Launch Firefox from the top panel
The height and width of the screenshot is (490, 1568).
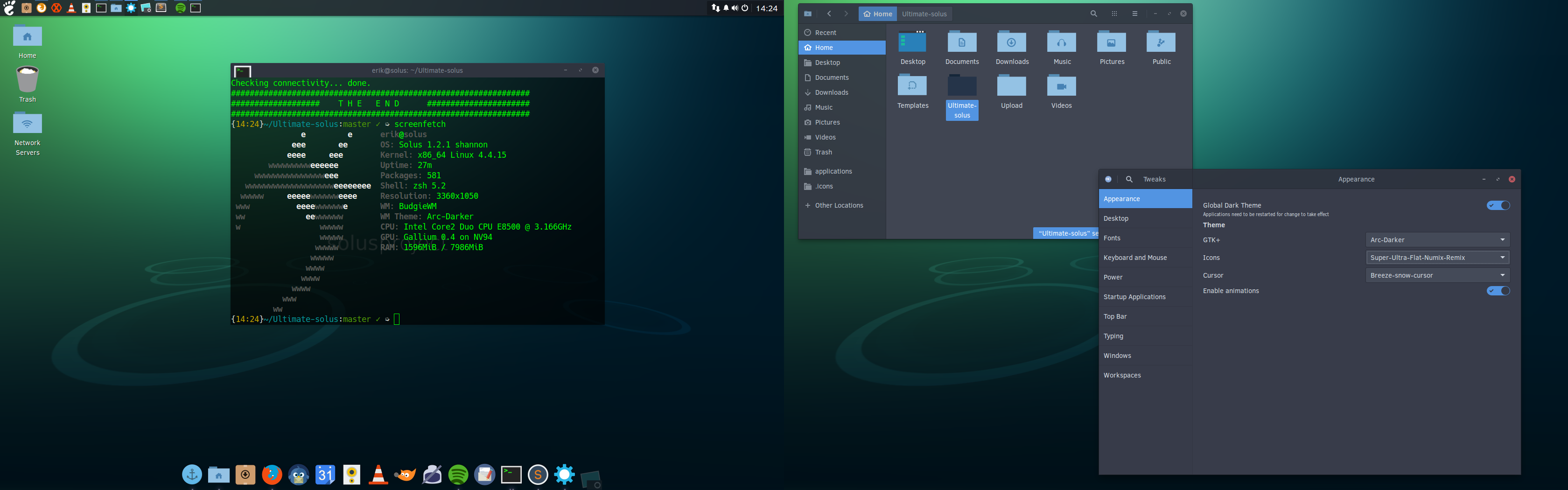tap(42, 8)
